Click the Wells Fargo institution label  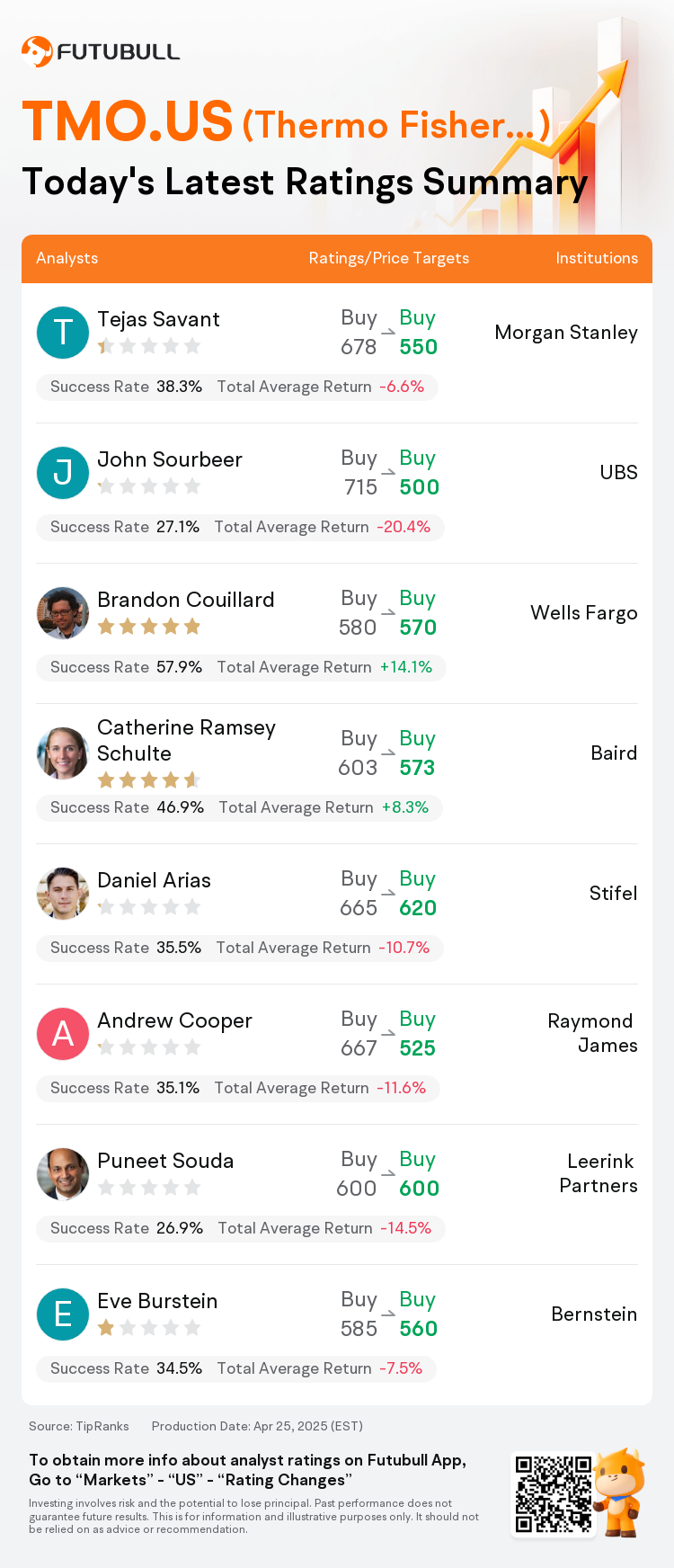tap(584, 613)
